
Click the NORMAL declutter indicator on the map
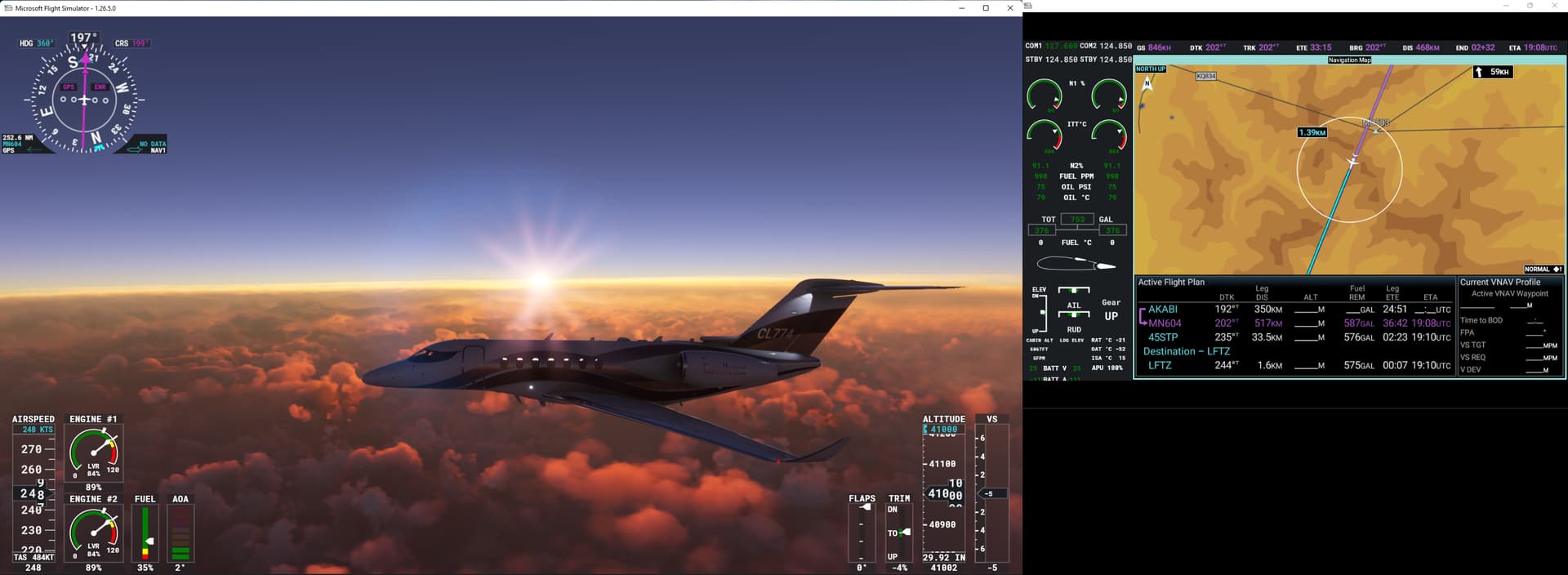(x=1543, y=270)
